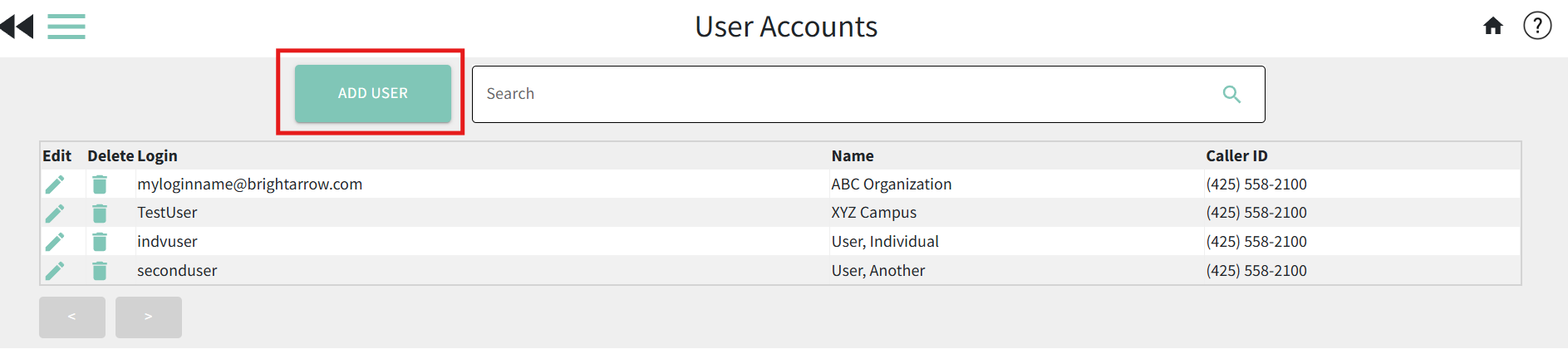The image size is (1568, 359).
Task: Edit the myloginname@brightarrow.com account
Action: pos(55,184)
